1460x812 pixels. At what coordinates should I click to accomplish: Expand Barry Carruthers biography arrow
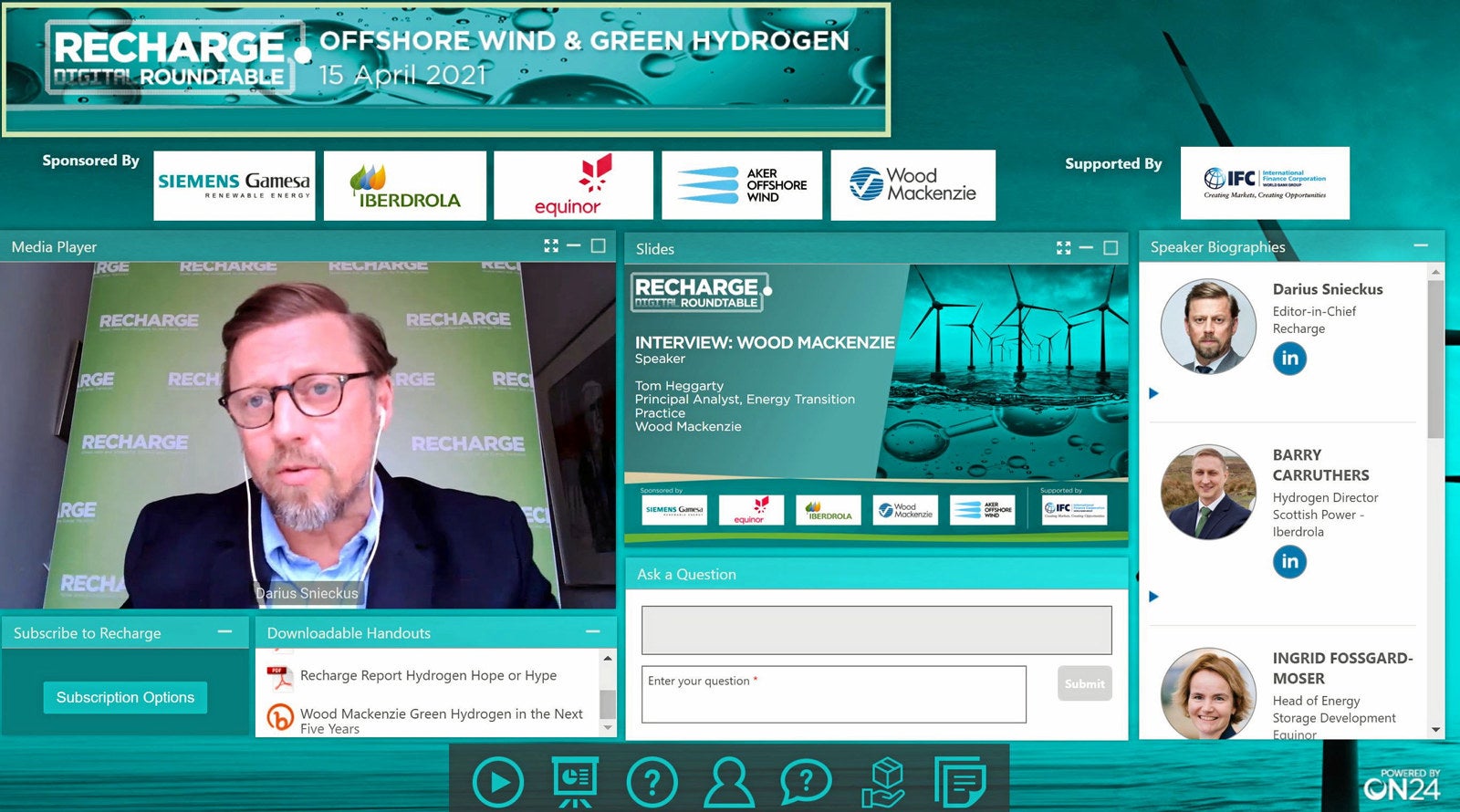point(1154,597)
